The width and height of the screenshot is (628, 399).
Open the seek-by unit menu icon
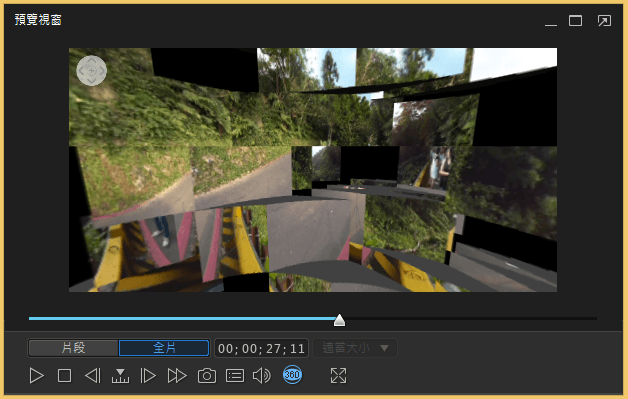click(120, 376)
